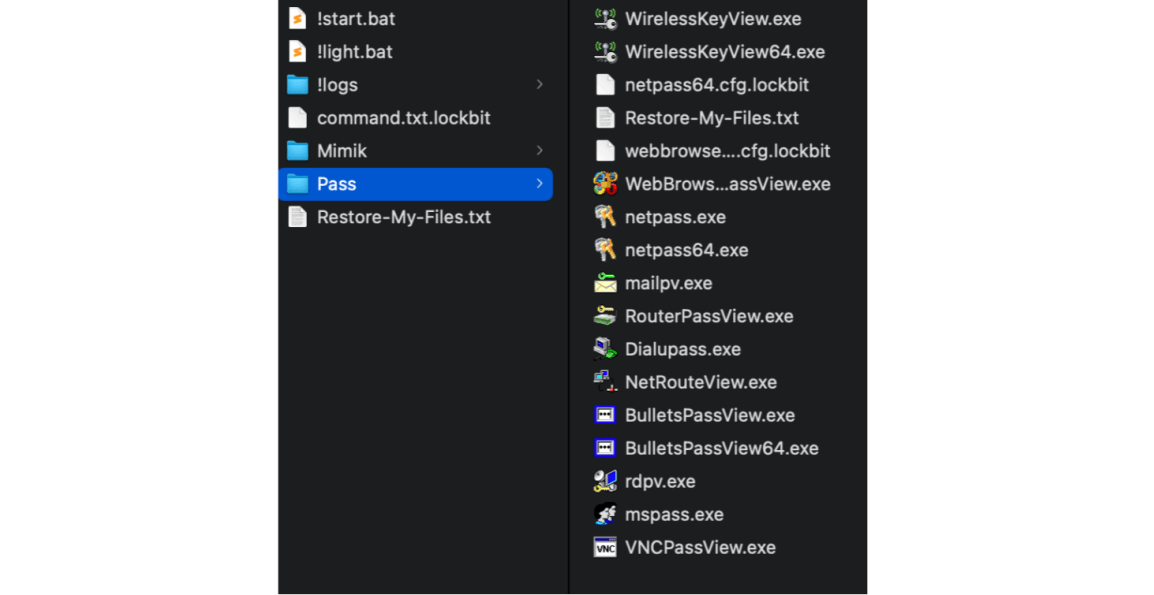Click the mailpv.exe envelope icon
This screenshot has height=595, width=1154.
click(x=605, y=283)
